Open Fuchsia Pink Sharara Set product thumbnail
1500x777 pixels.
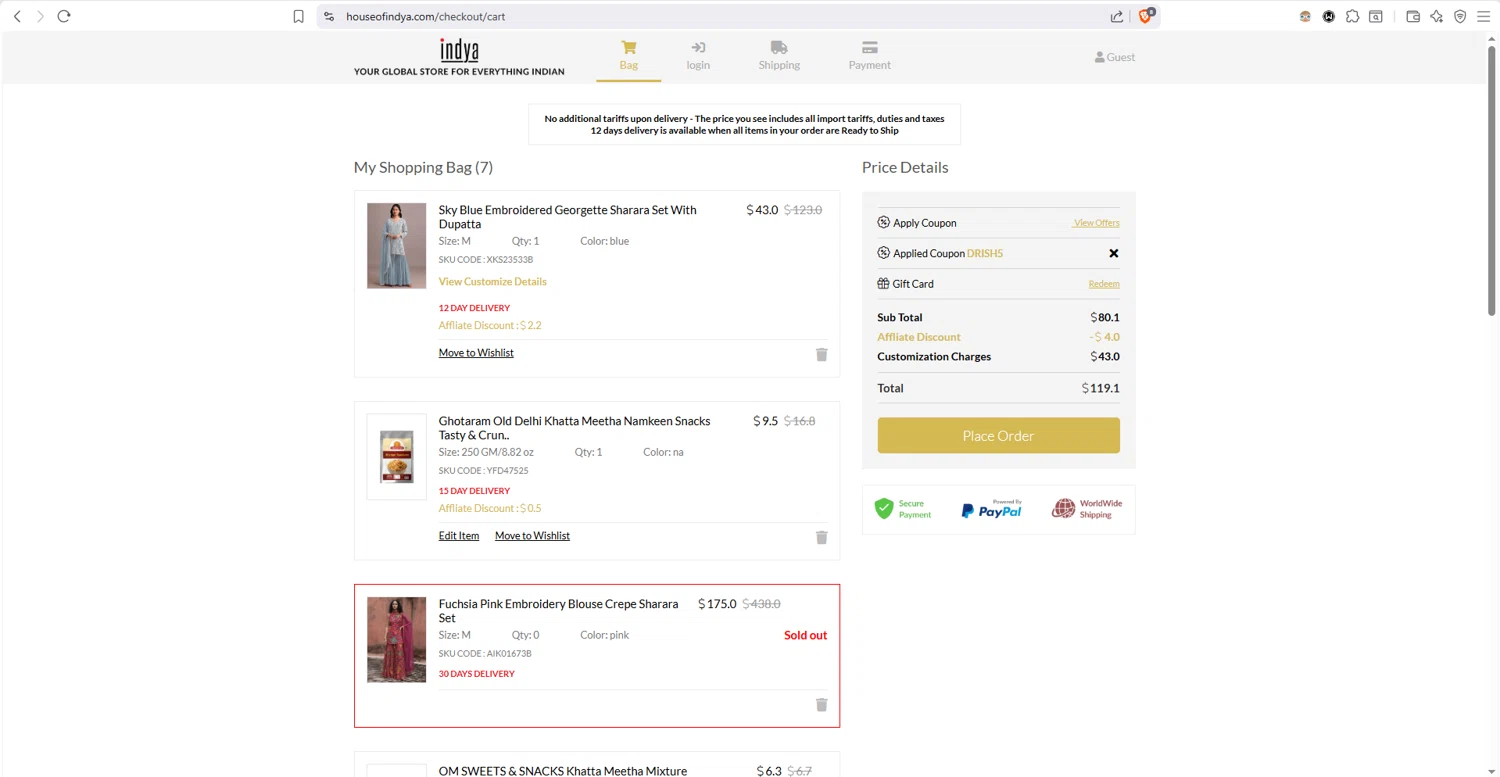click(x=396, y=640)
